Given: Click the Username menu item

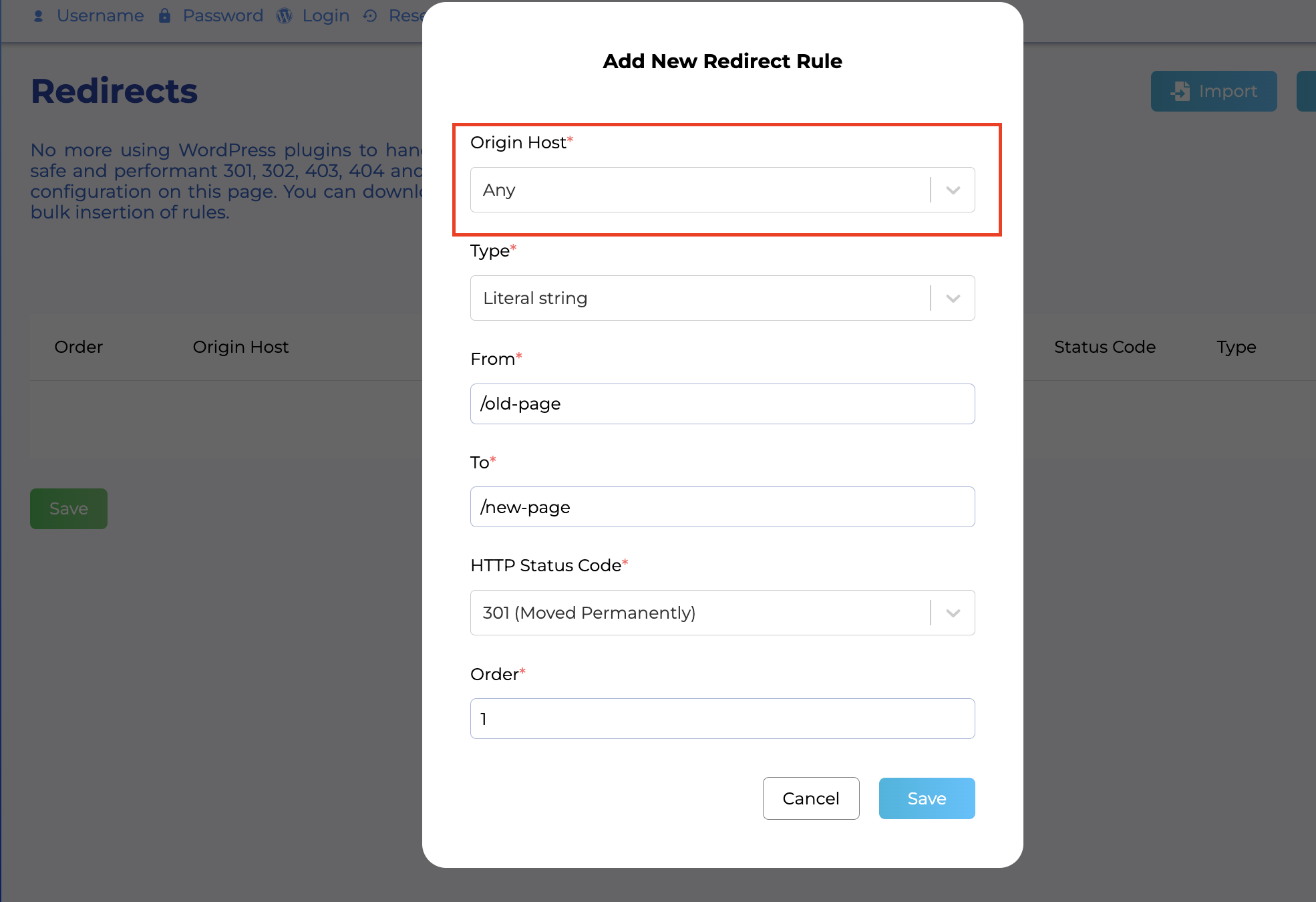Looking at the screenshot, I should tap(100, 15).
